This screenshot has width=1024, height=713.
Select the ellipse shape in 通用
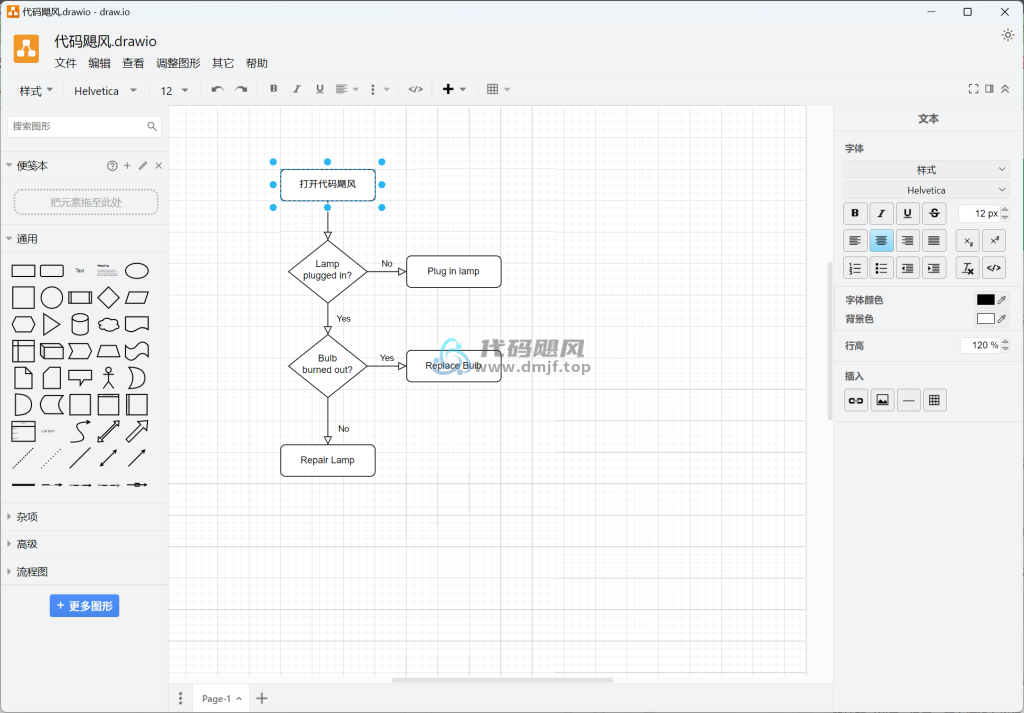[136, 270]
